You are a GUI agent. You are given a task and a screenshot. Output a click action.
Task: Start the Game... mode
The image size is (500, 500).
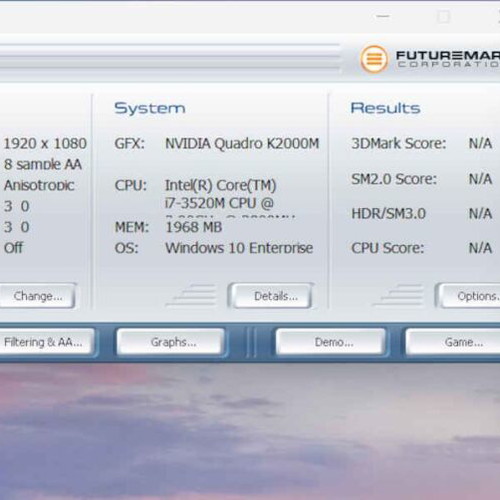[453, 342]
